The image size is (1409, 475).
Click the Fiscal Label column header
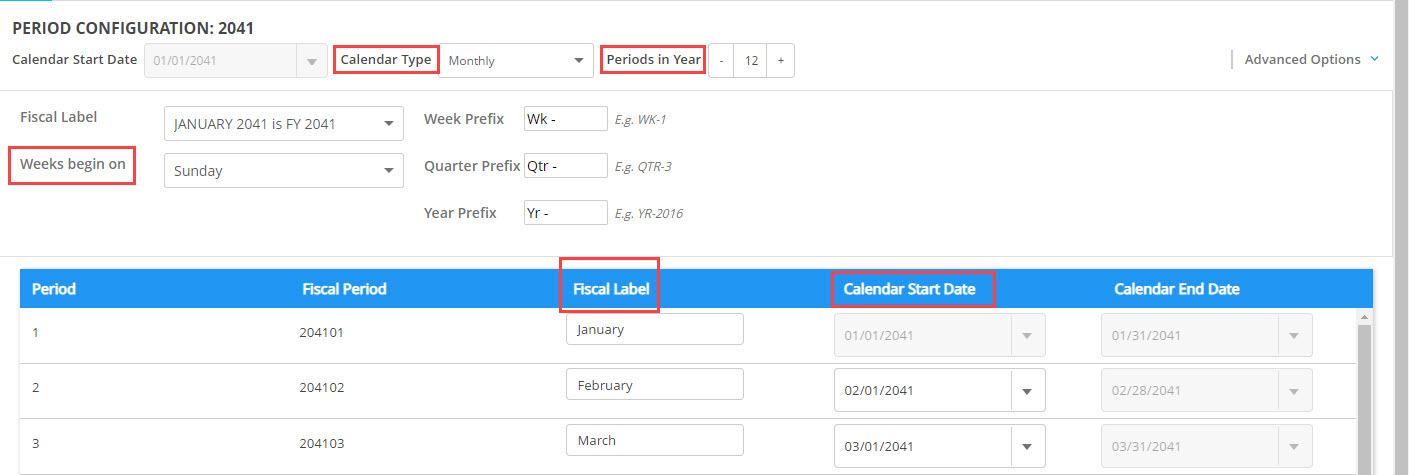click(x=610, y=289)
